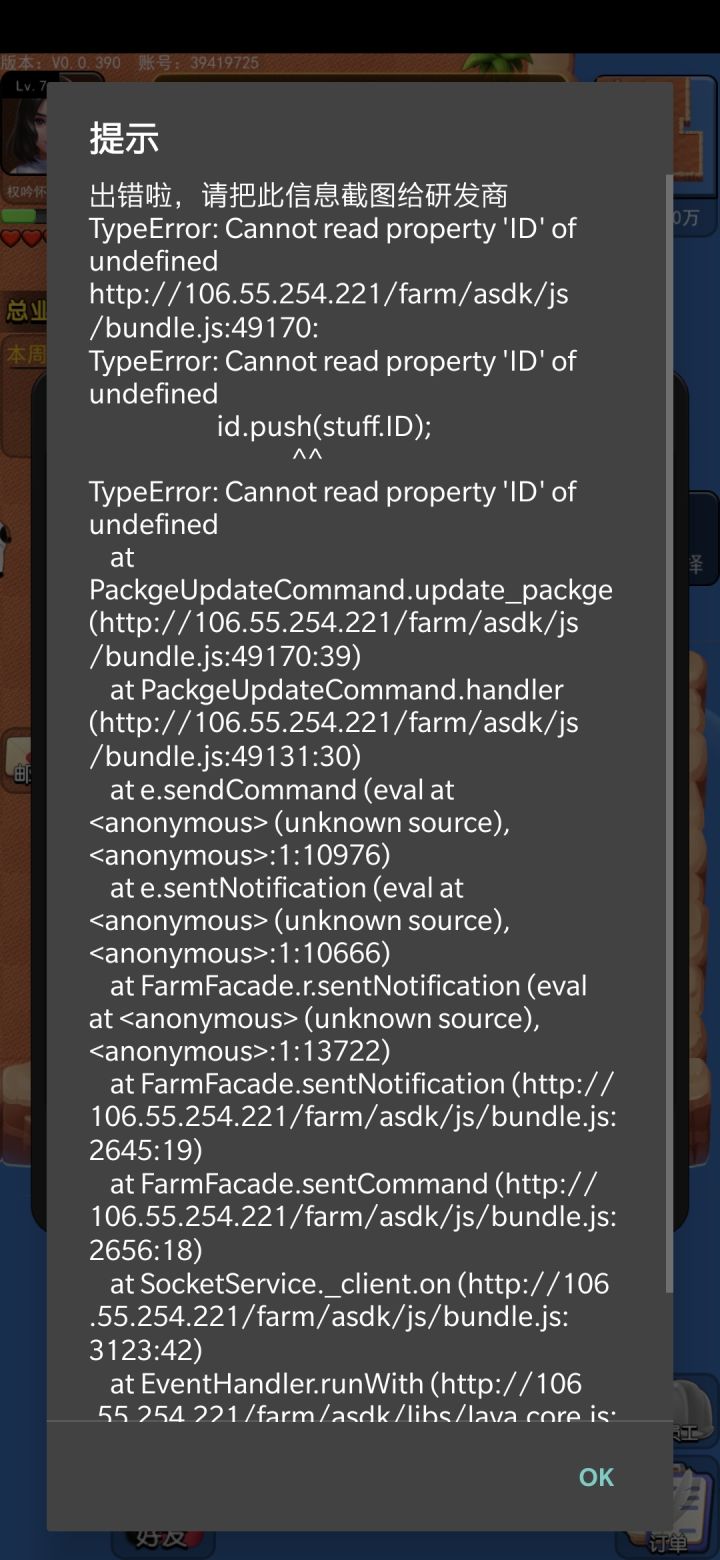Open the player avatar portrait
The image size is (720, 1560).
pos(23,132)
